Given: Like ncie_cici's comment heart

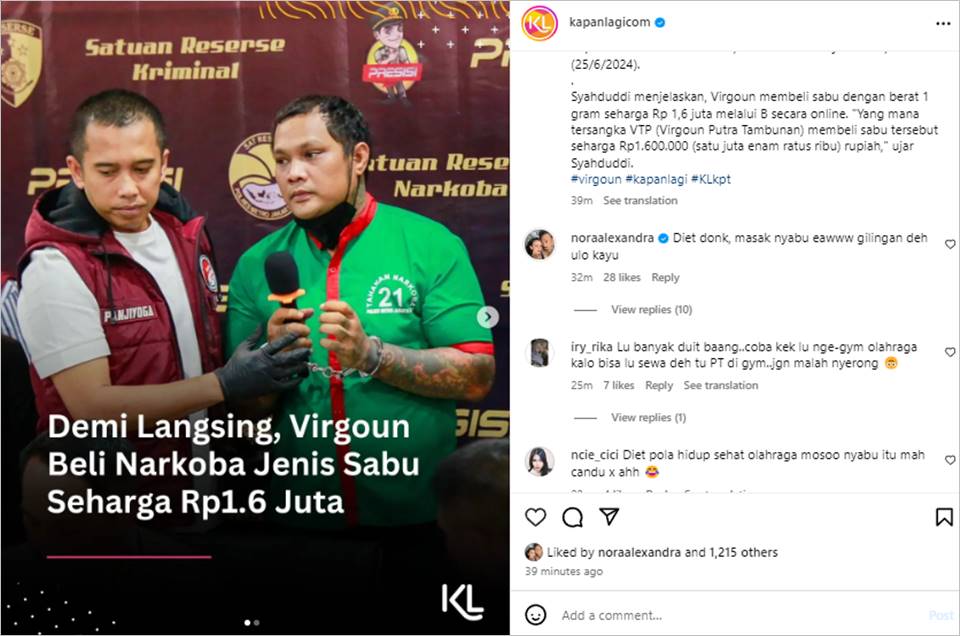Looking at the screenshot, I should click(950, 460).
